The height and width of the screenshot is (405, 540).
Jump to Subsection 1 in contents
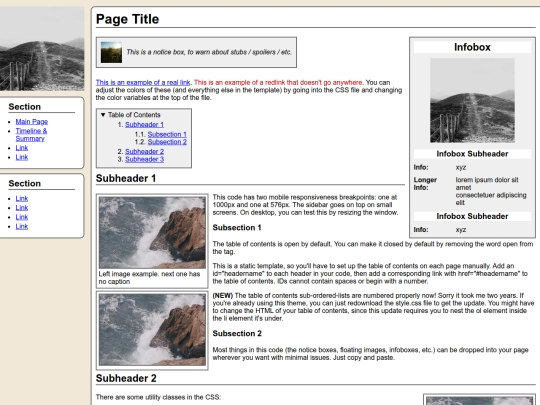coord(167,134)
